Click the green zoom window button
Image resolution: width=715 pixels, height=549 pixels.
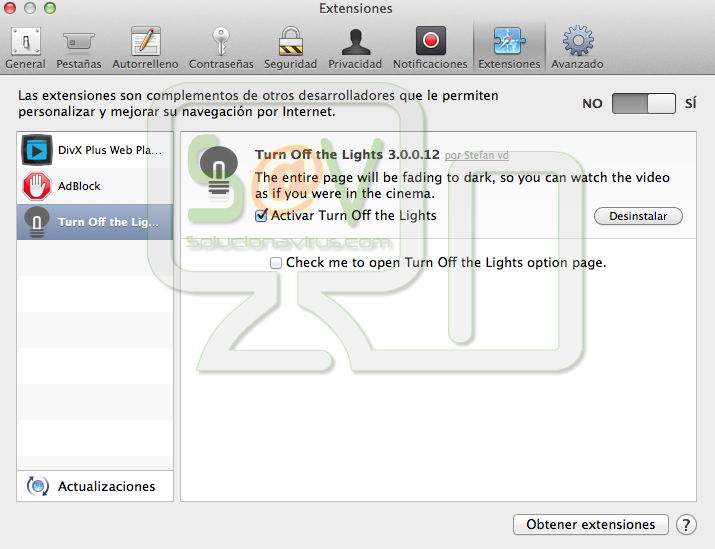pos(50,8)
